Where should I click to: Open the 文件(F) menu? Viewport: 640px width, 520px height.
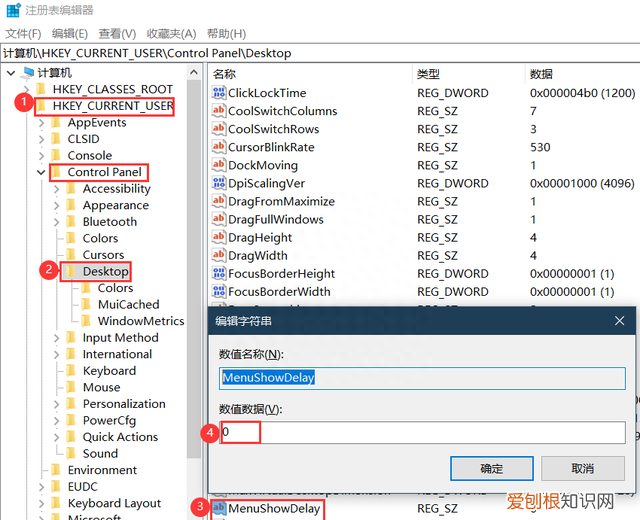[23, 33]
